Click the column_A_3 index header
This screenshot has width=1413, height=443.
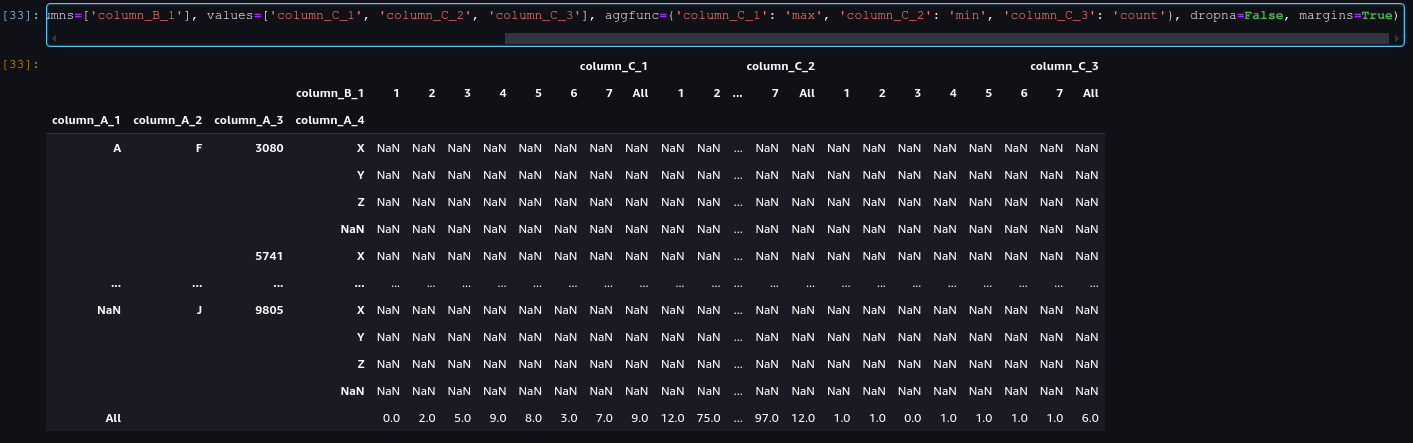point(249,120)
